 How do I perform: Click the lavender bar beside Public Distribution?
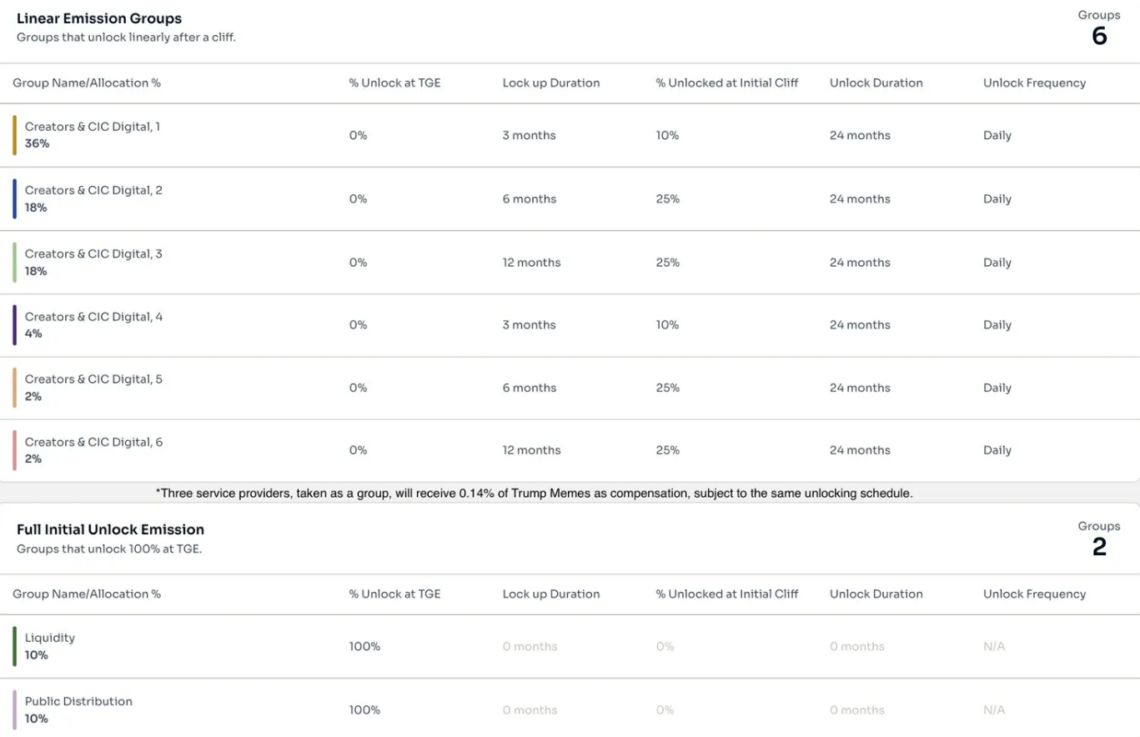pos(15,710)
